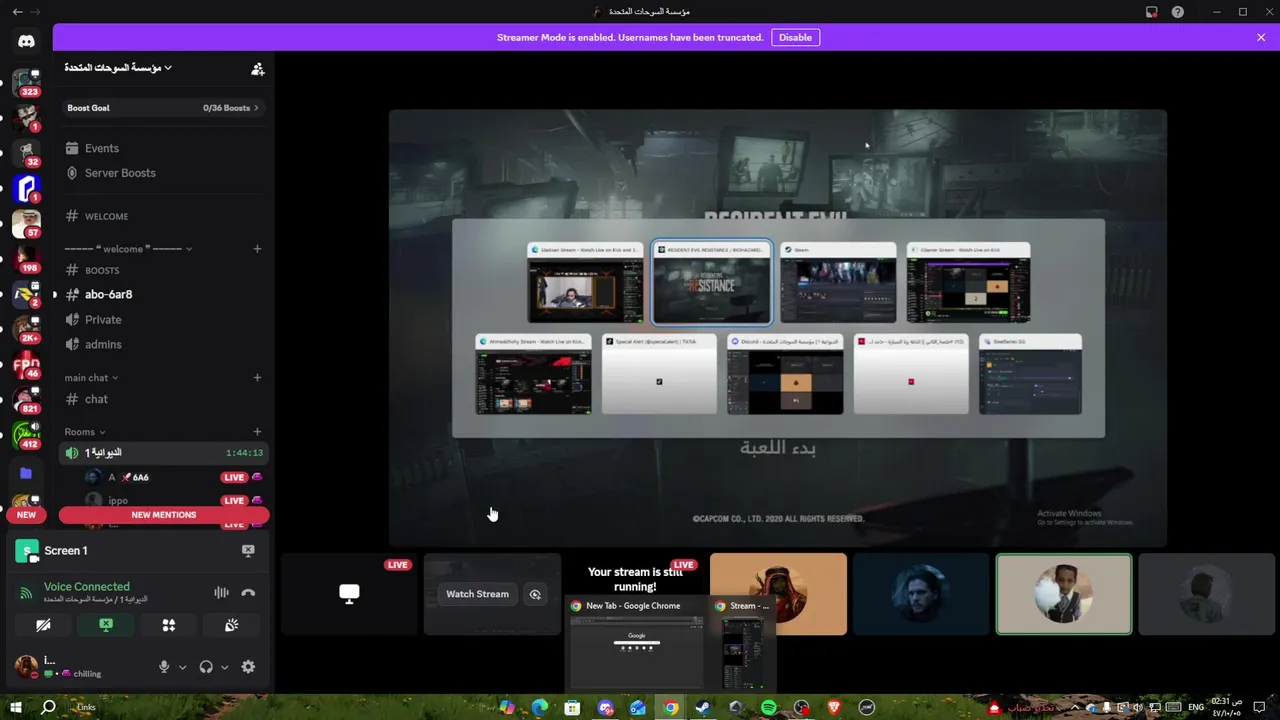Open User Settings gear
The height and width of the screenshot is (720, 1280).
pyautogui.click(x=248, y=667)
